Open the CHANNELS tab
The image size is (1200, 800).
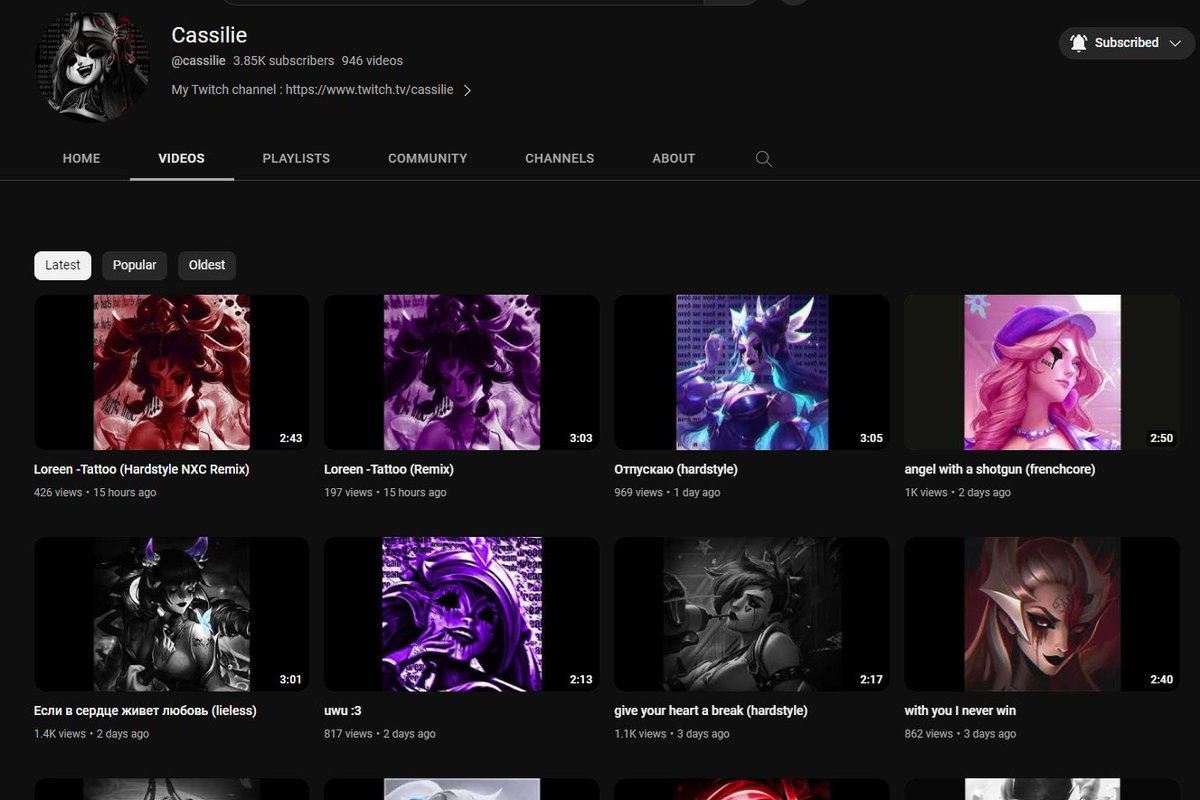click(x=559, y=158)
